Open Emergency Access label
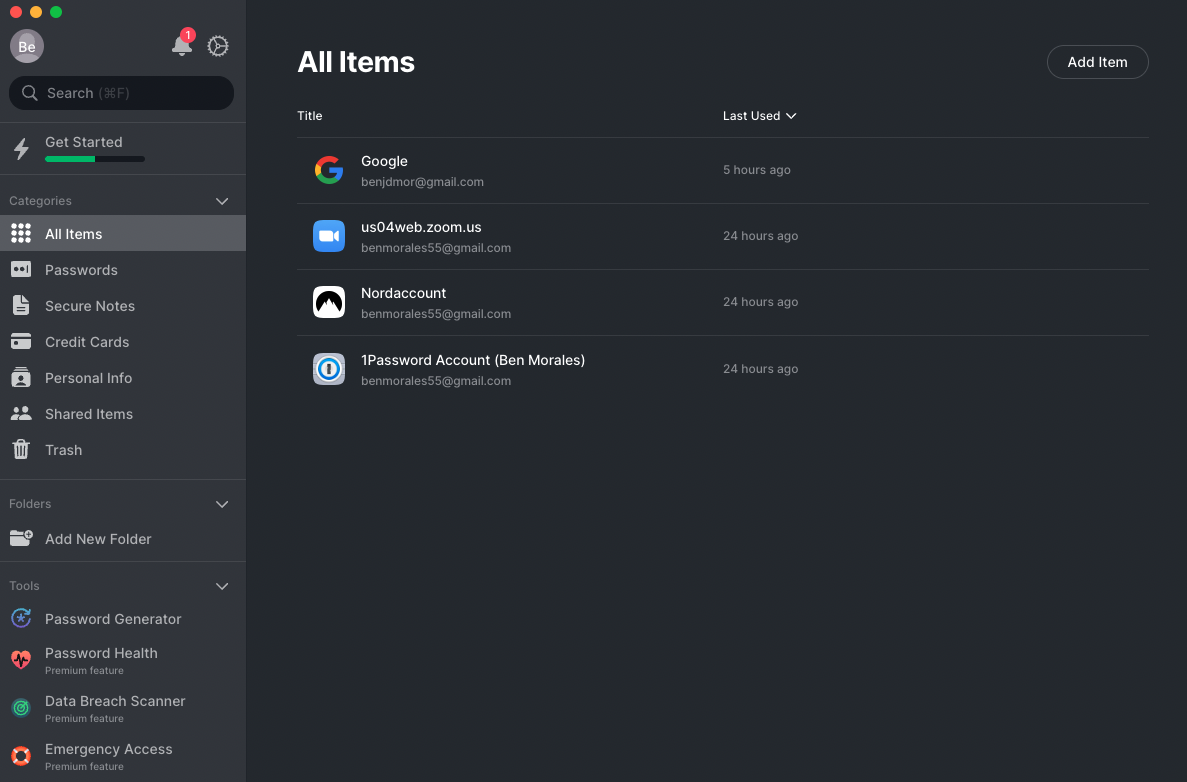This screenshot has height=782, width=1187. pos(108,749)
